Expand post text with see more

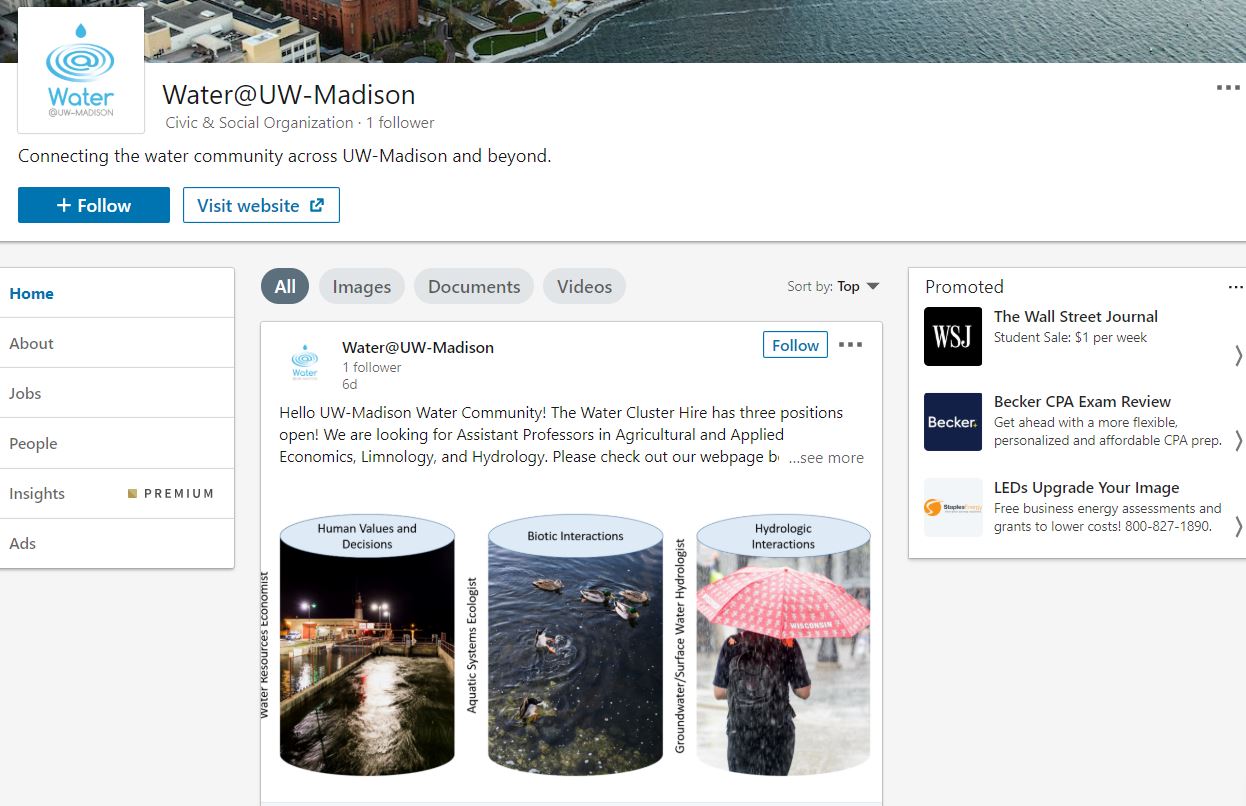click(826, 457)
